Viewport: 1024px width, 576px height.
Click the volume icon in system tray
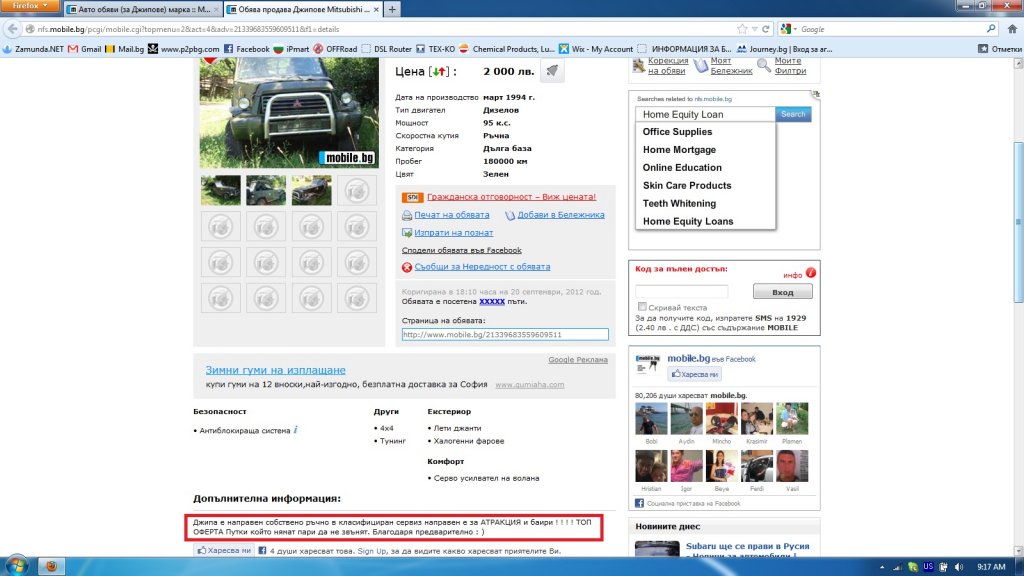coord(958,567)
